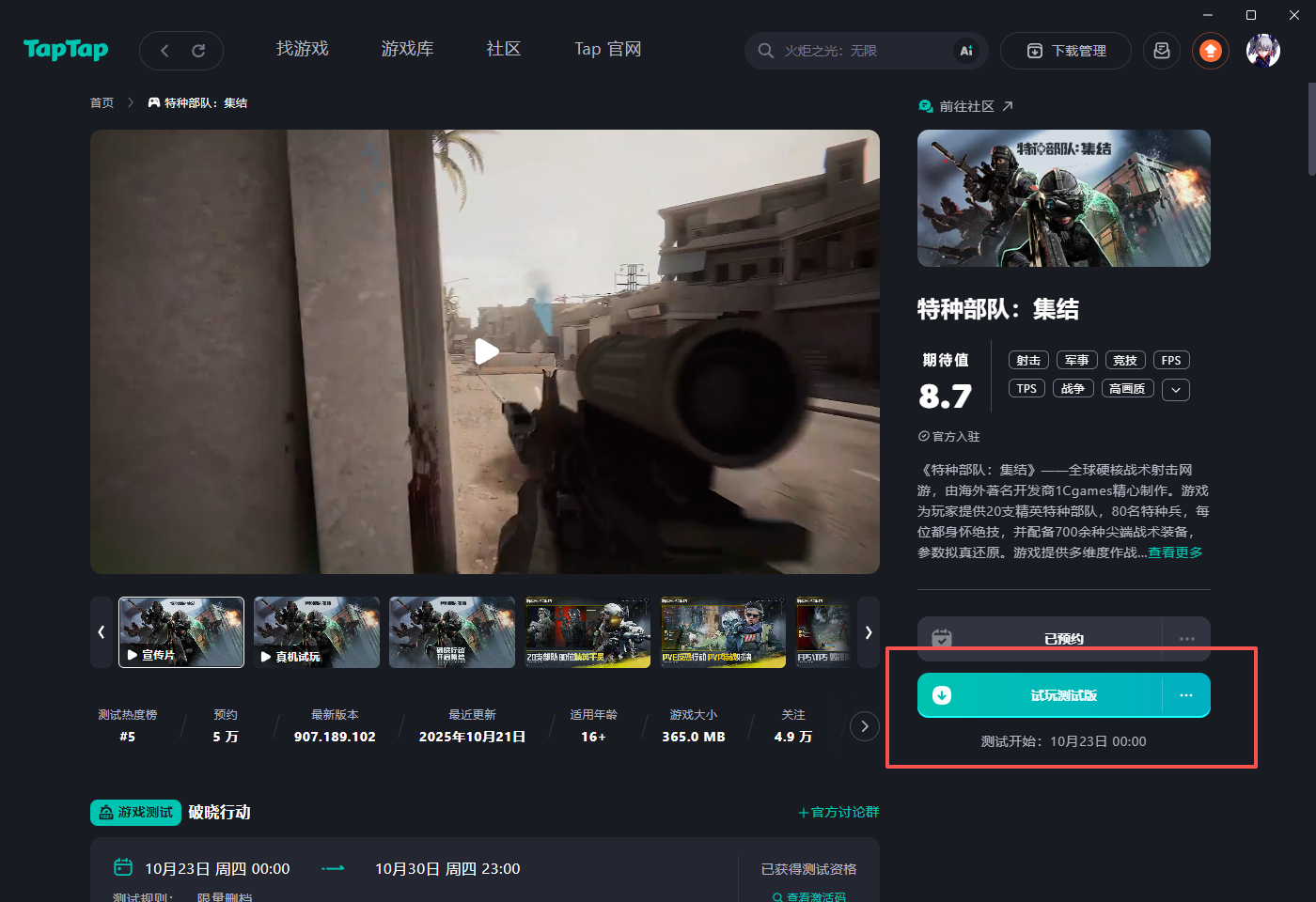Open 下载管理 download manager

(x=1066, y=51)
